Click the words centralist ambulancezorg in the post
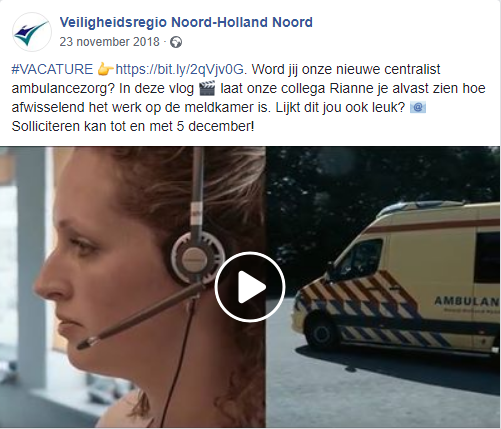The height and width of the screenshot is (429, 501). pyautogui.click(x=226, y=79)
